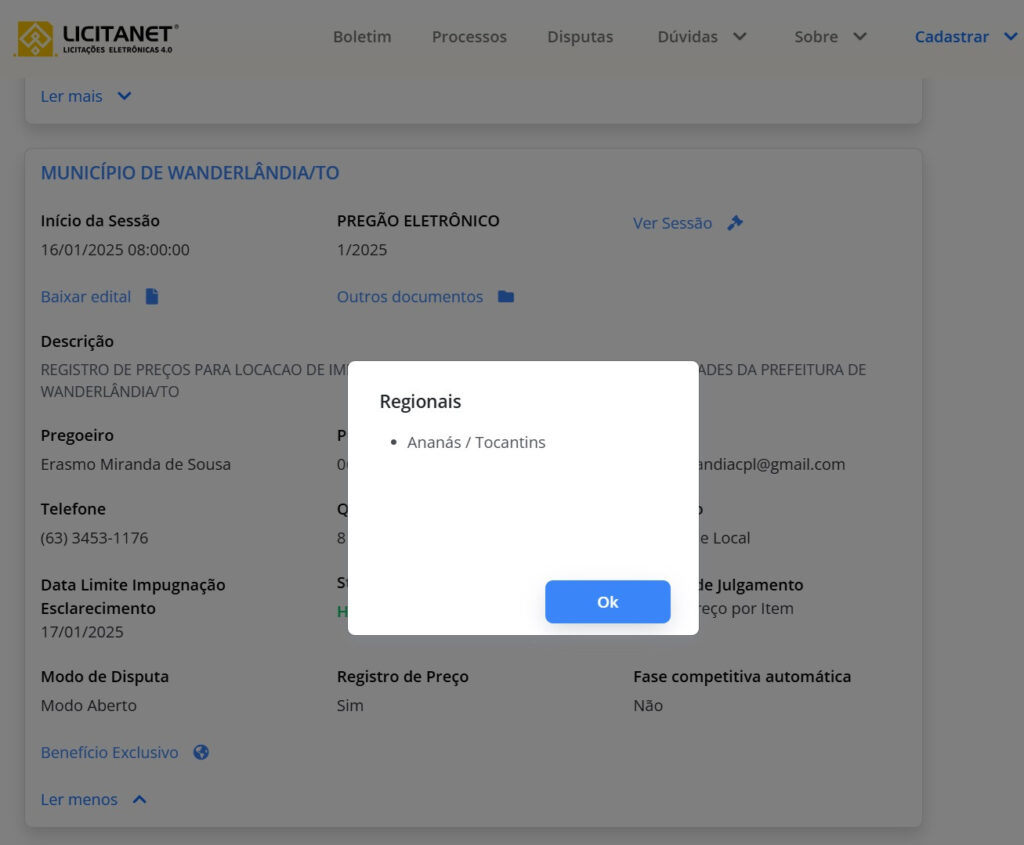
Task: Expand the section with Ler mais chevron
Action: pos(124,96)
